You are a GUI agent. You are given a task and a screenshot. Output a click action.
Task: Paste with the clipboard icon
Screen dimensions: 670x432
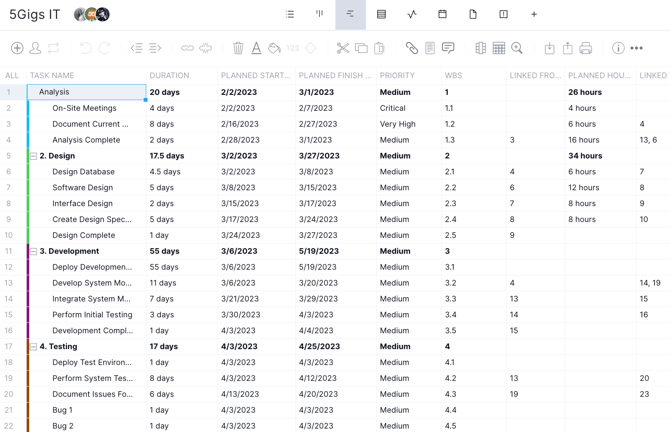[379, 48]
